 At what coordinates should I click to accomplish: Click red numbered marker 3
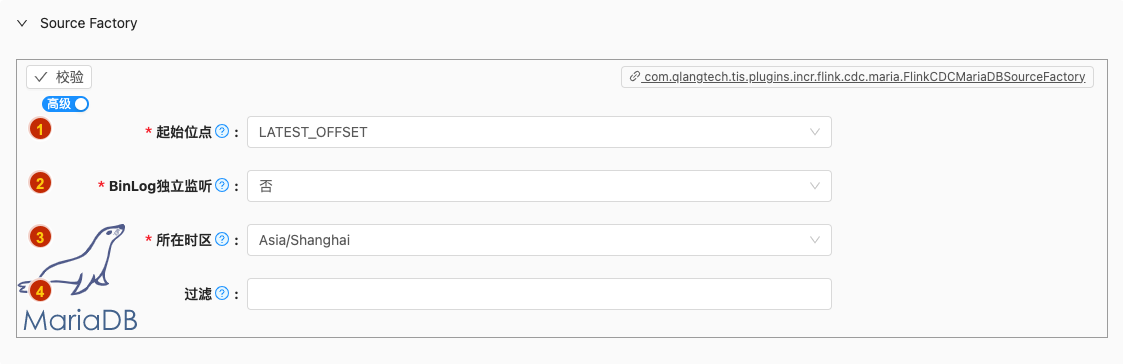[40, 236]
